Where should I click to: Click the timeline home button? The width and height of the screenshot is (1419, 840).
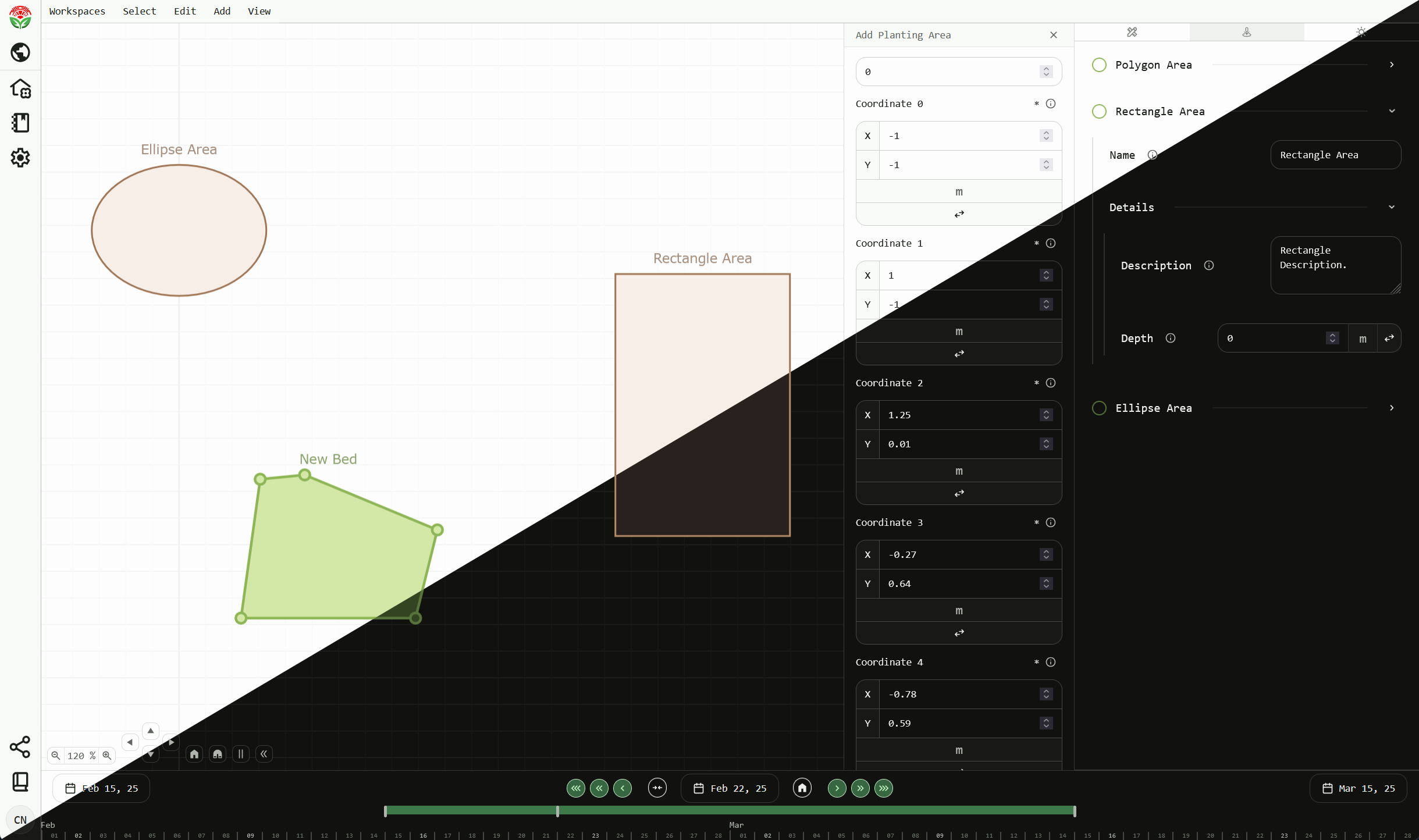click(802, 788)
